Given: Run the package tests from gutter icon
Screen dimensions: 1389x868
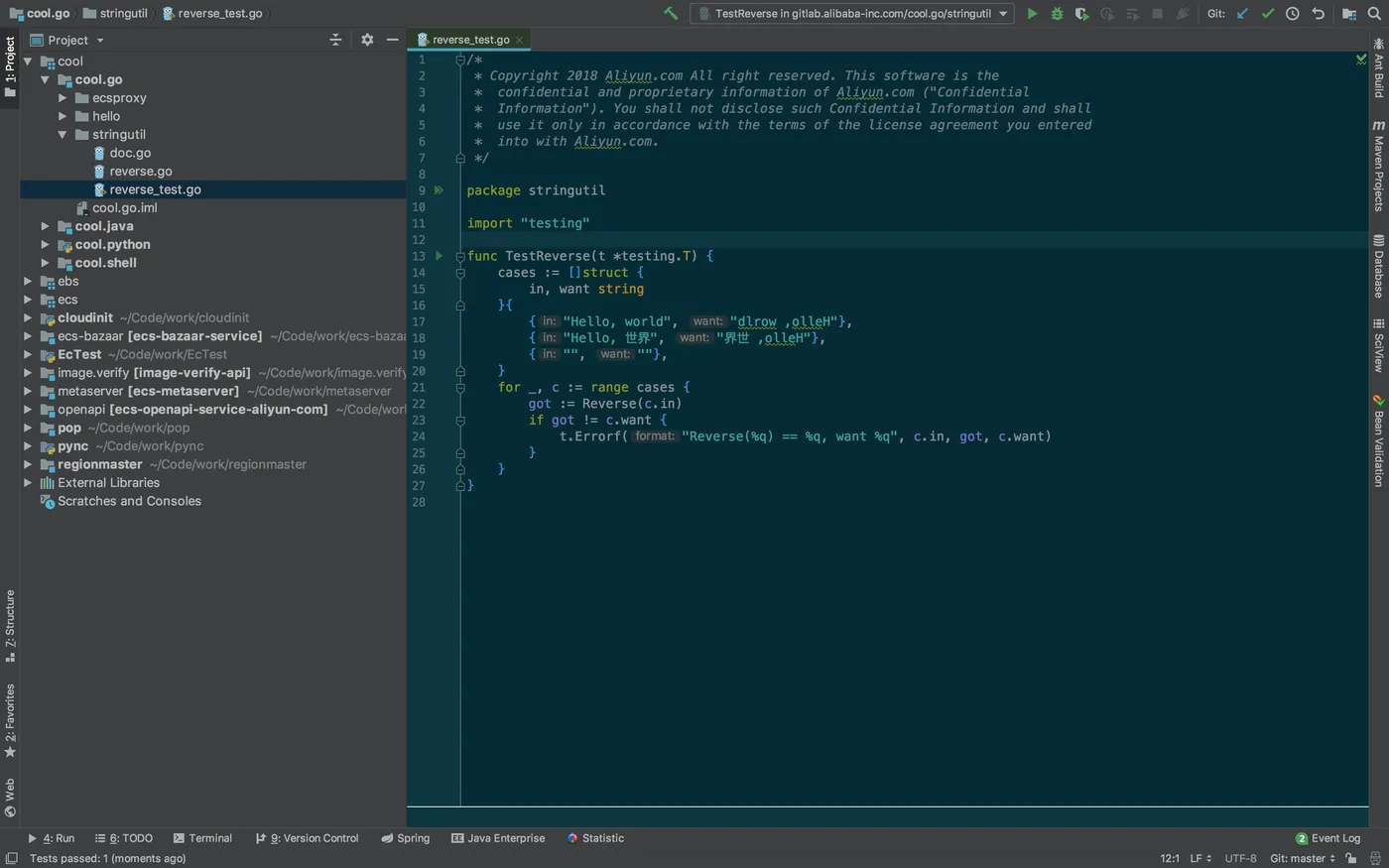Looking at the screenshot, I should [x=439, y=189].
